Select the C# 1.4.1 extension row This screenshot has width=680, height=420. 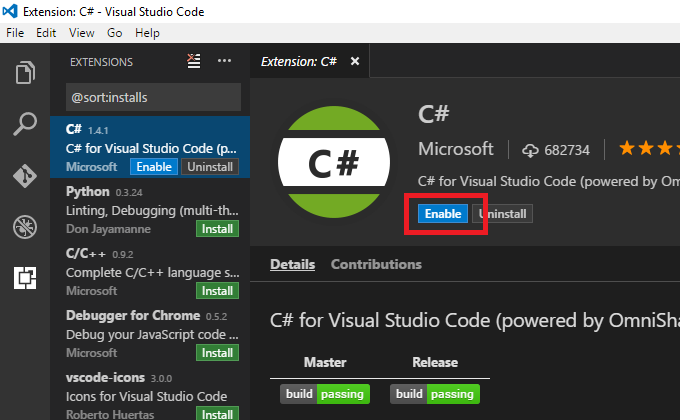(150, 147)
